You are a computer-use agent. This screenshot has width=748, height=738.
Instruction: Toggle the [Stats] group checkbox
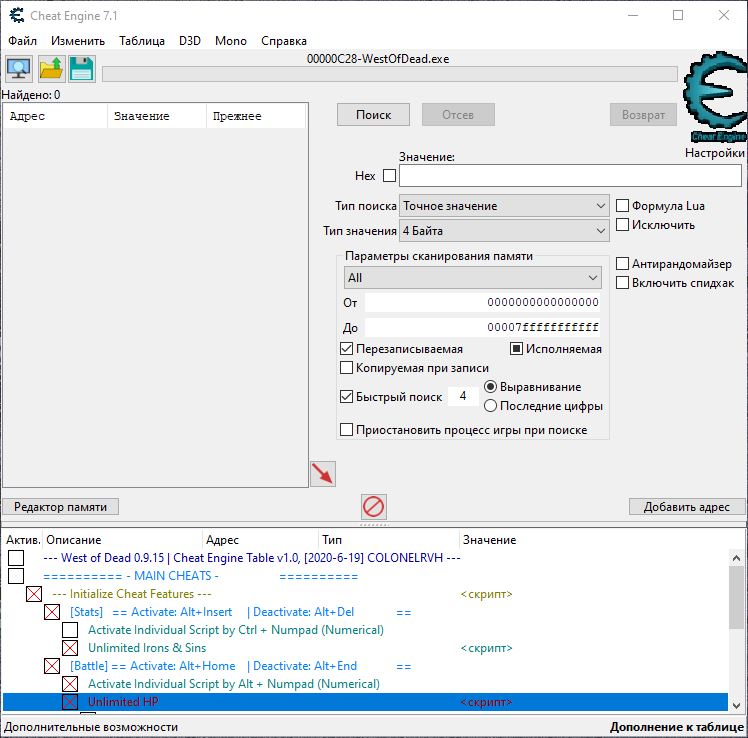(x=52, y=612)
